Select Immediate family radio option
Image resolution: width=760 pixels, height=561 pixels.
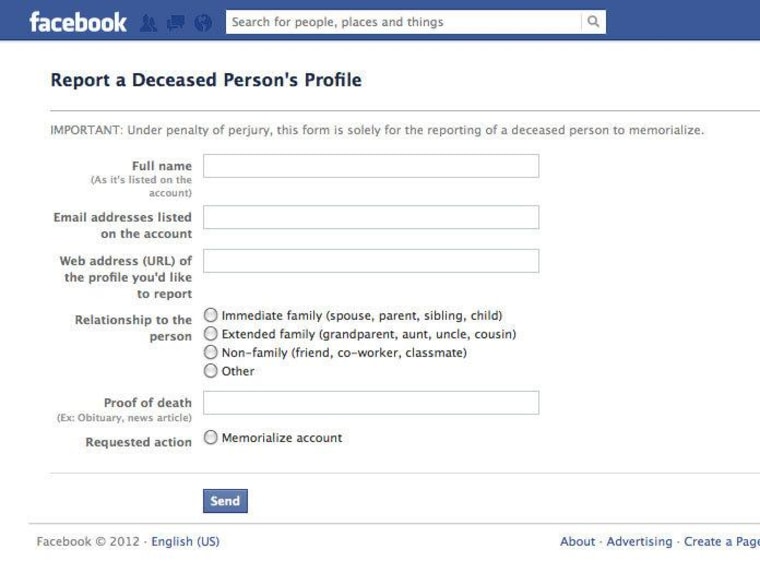click(x=210, y=315)
